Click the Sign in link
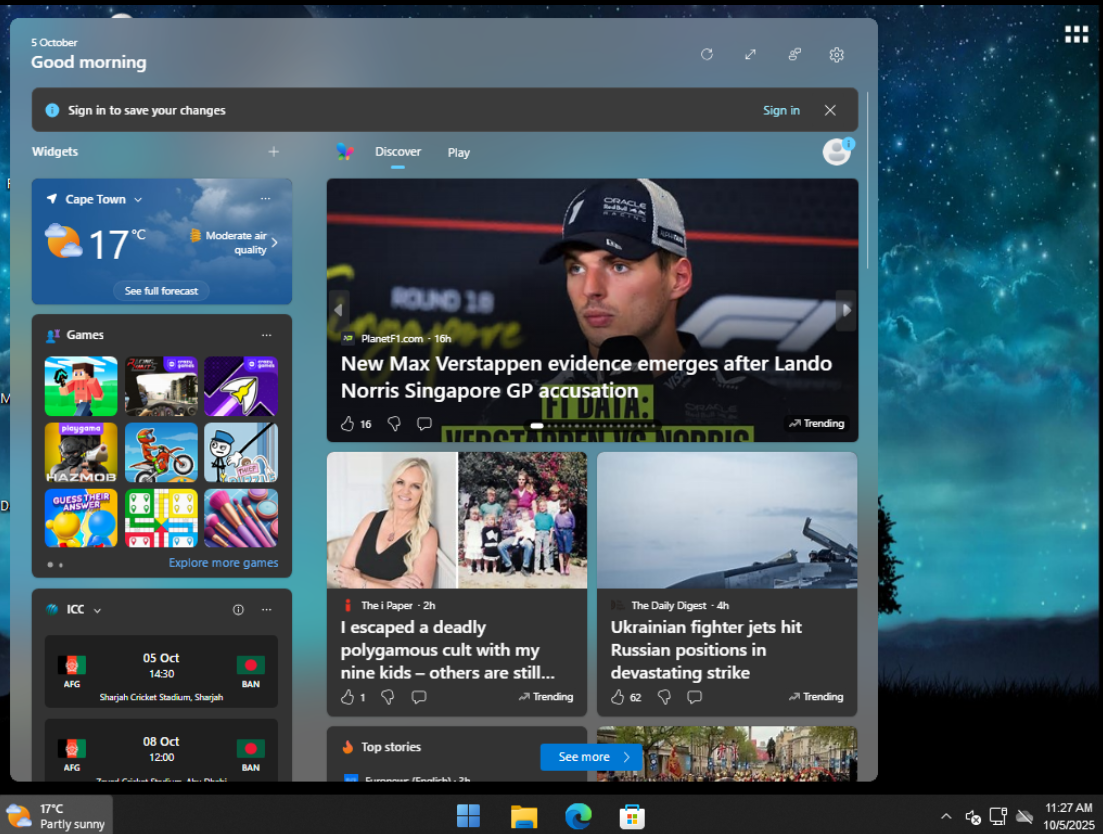The image size is (1103, 834). [x=782, y=110]
